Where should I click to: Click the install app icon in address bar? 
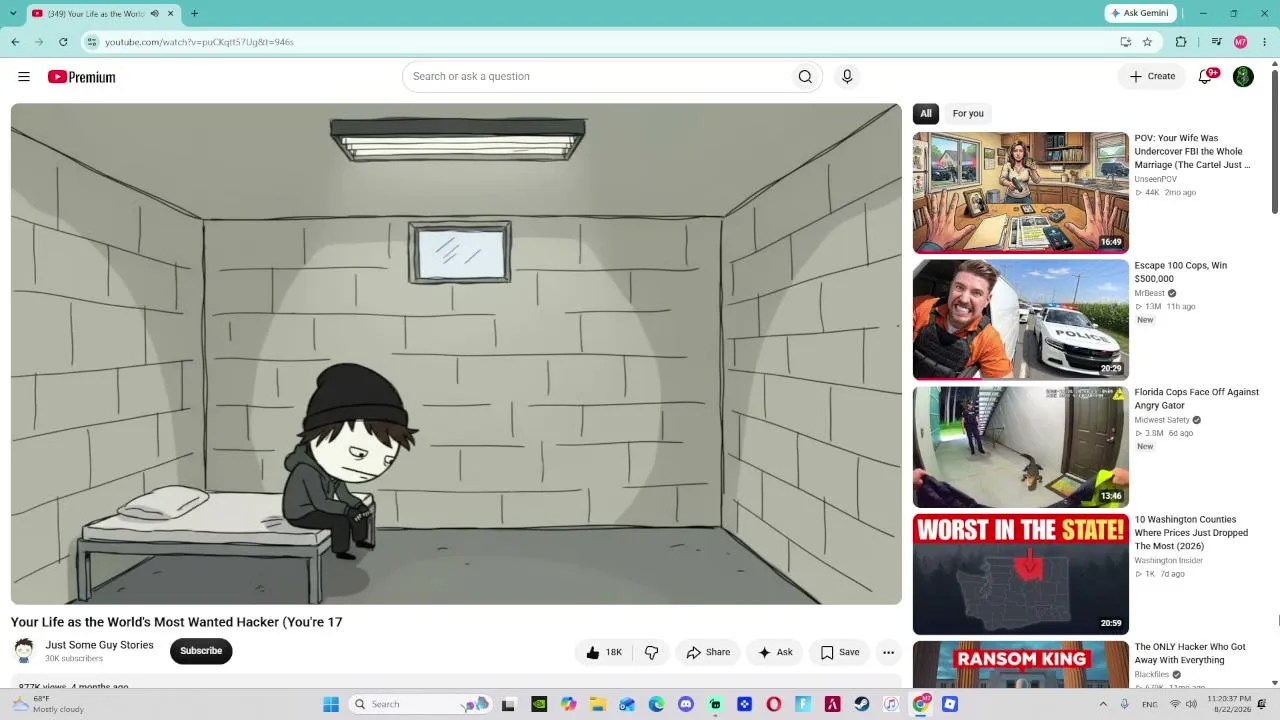tap(1125, 42)
